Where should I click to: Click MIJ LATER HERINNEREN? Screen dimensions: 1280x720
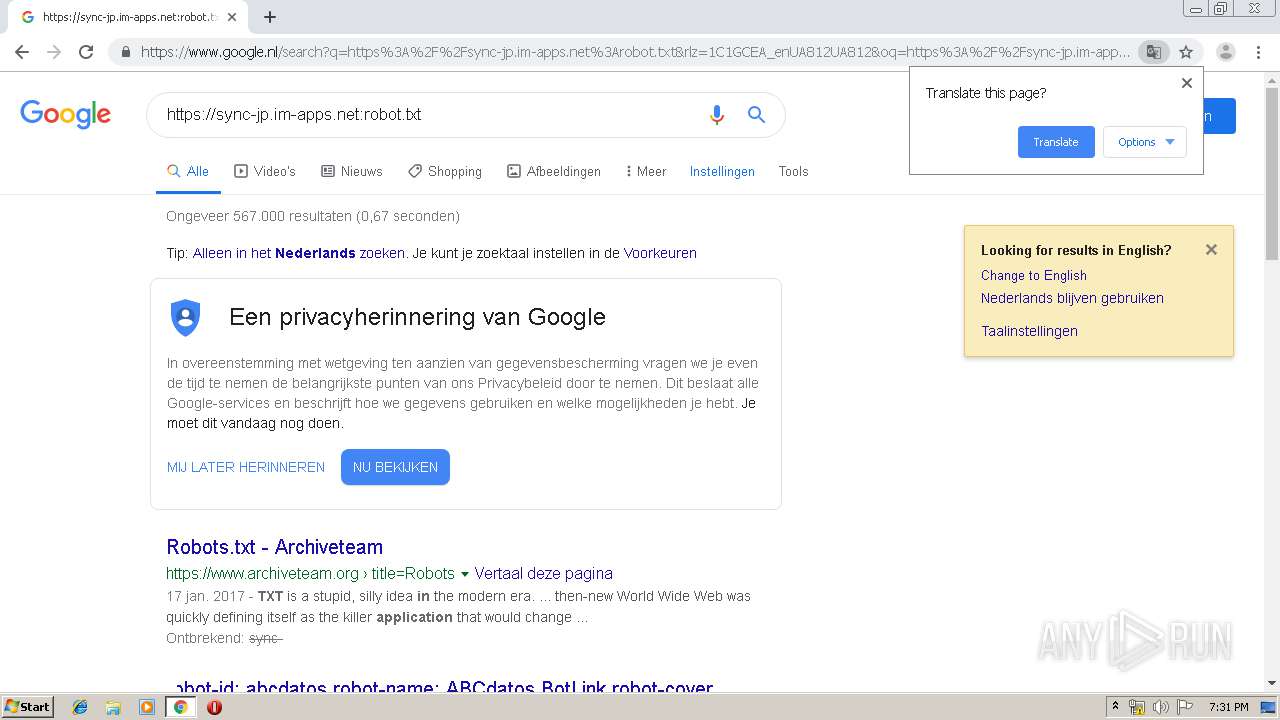point(246,467)
